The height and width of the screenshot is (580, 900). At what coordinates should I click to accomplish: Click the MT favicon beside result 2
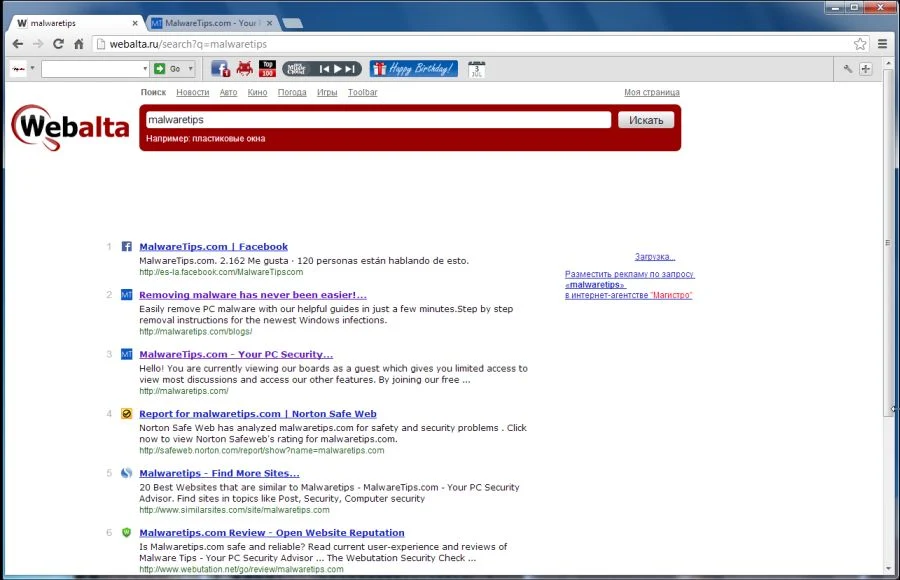pos(127,295)
